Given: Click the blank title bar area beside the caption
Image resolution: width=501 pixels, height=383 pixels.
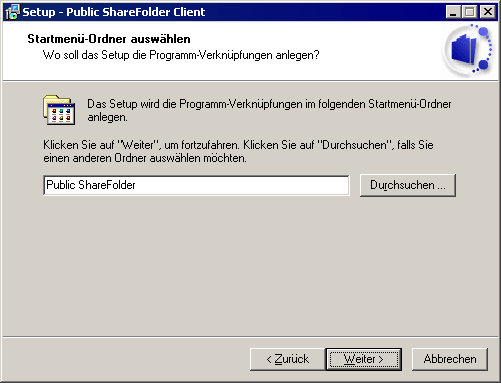Looking at the screenshot, I should click(x=325, y=12).
